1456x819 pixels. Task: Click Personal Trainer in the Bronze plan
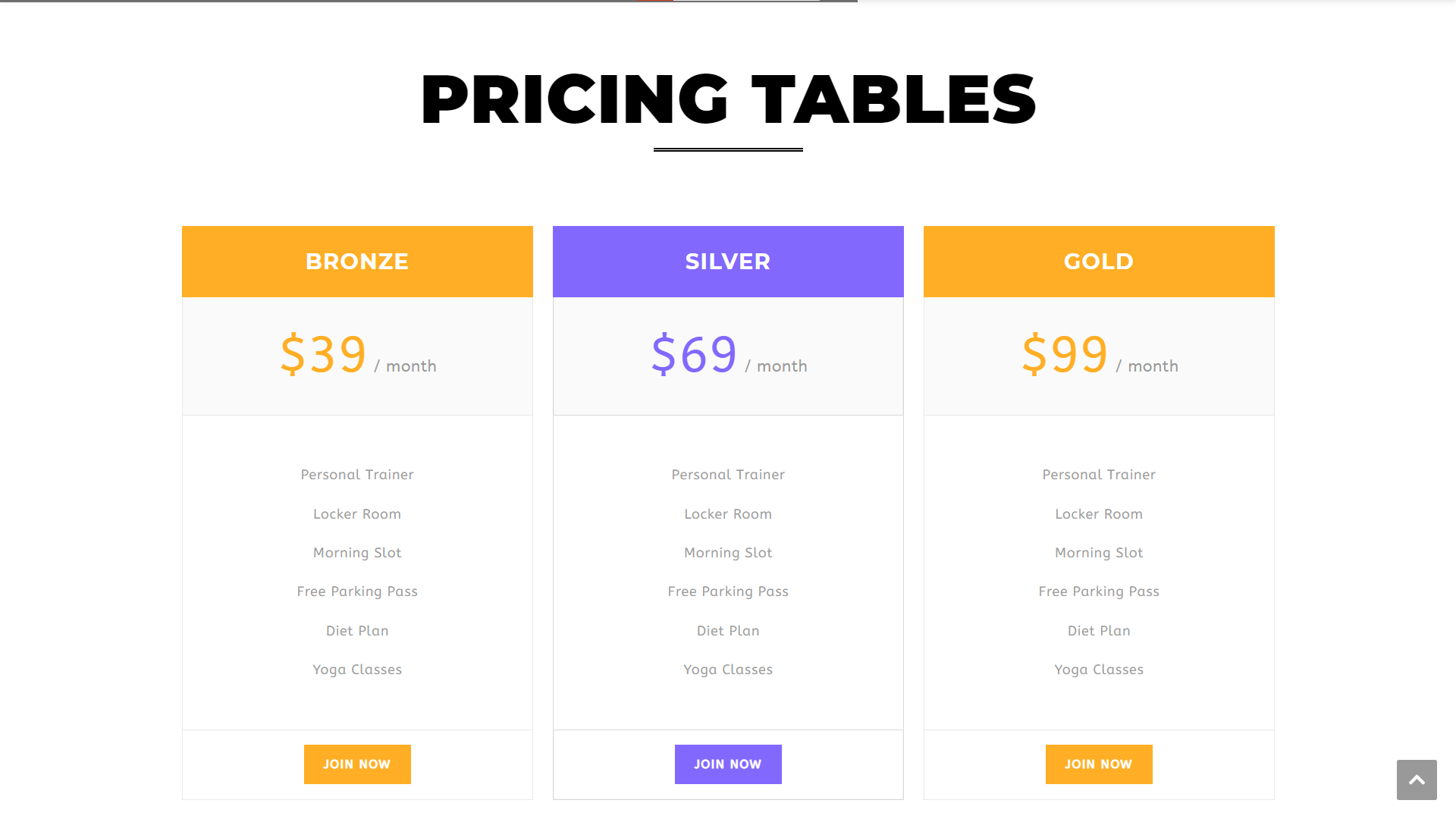pyautogui.click(x=357, y=475)
